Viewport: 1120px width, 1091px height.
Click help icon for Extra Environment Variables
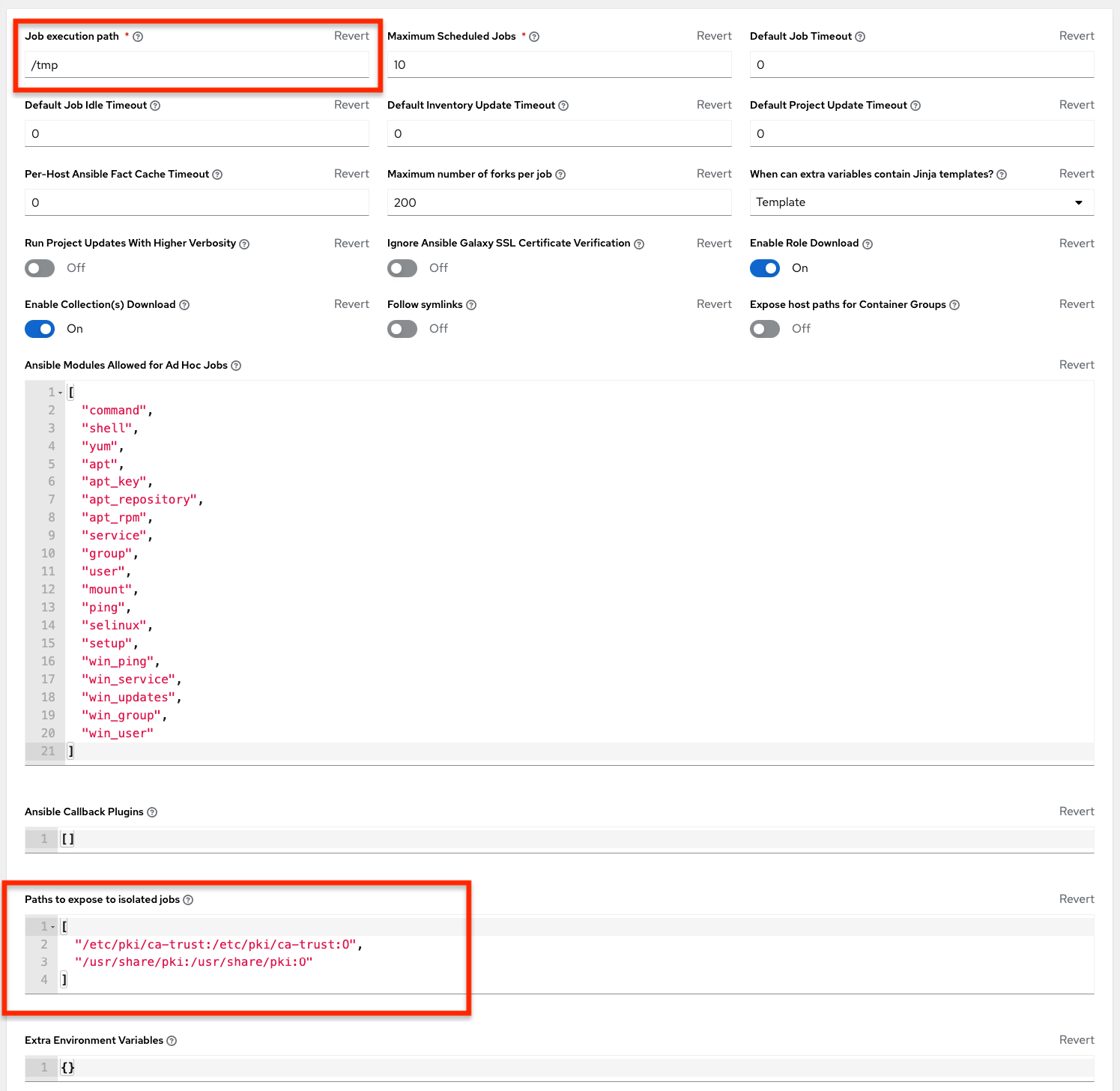(x=172, y=1041)
